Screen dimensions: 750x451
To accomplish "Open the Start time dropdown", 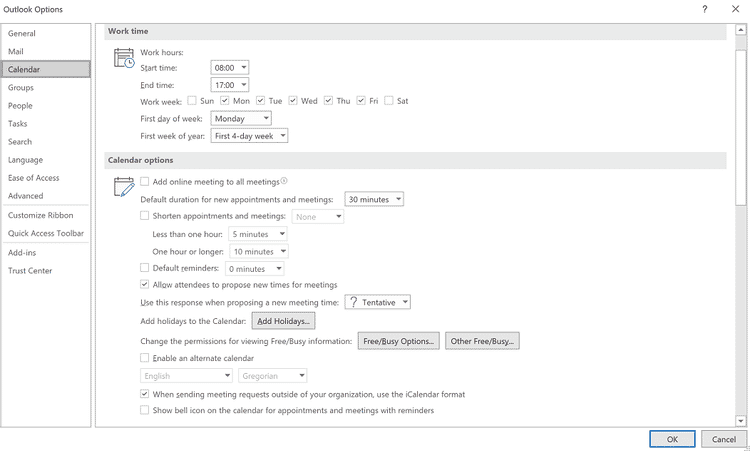I will (x=230, y=67).
